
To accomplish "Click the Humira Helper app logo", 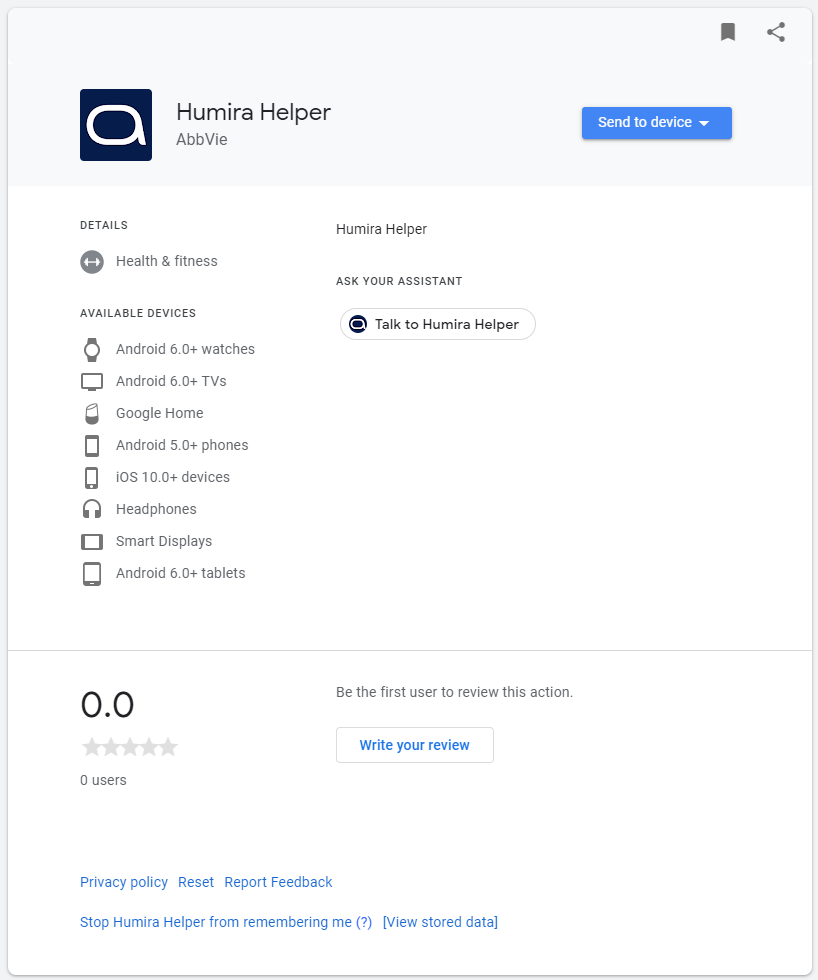I will point(116,125).
